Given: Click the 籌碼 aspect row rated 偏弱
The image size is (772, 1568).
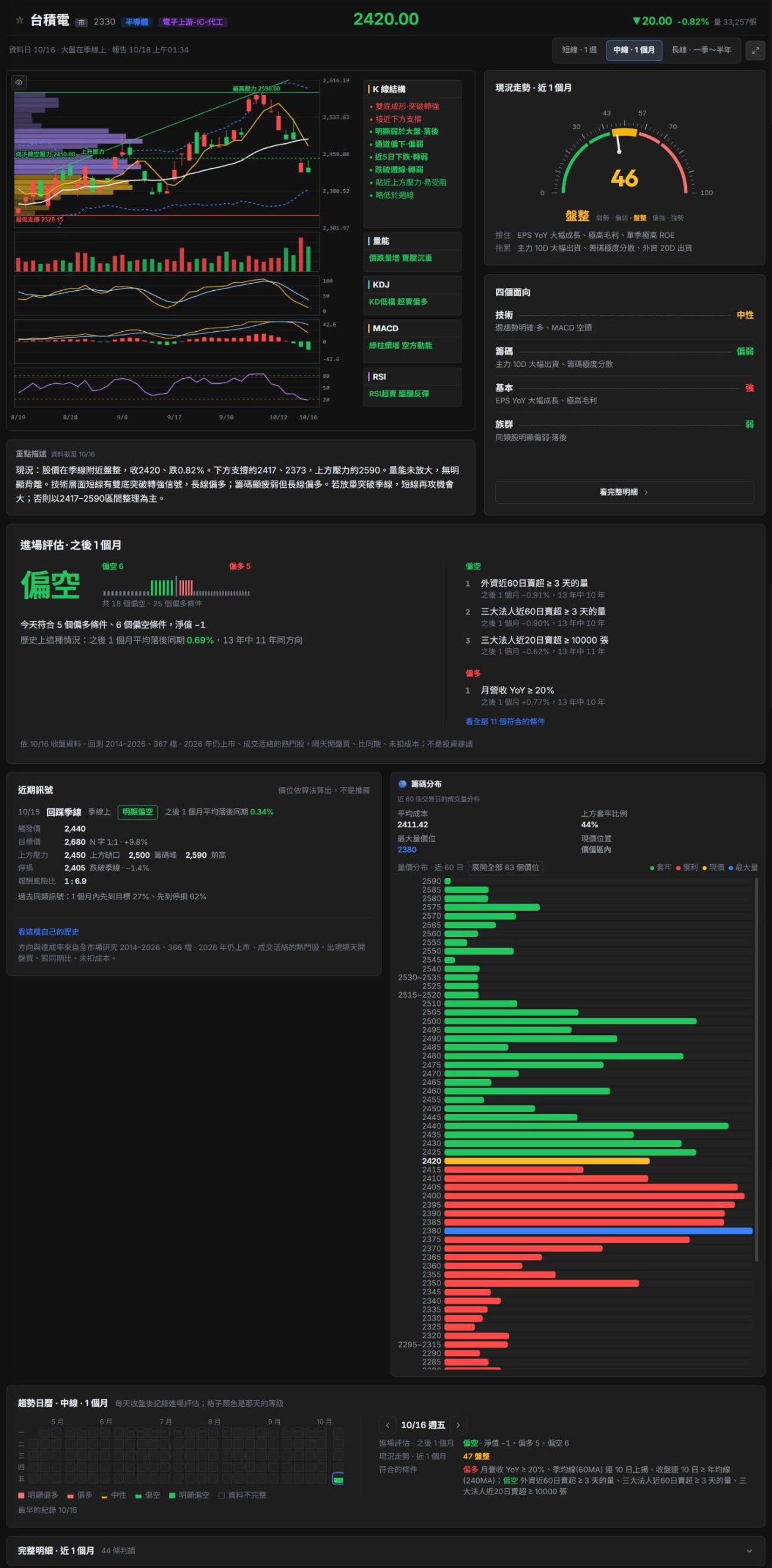Looking at the screenshot, I should click(624, 357).
